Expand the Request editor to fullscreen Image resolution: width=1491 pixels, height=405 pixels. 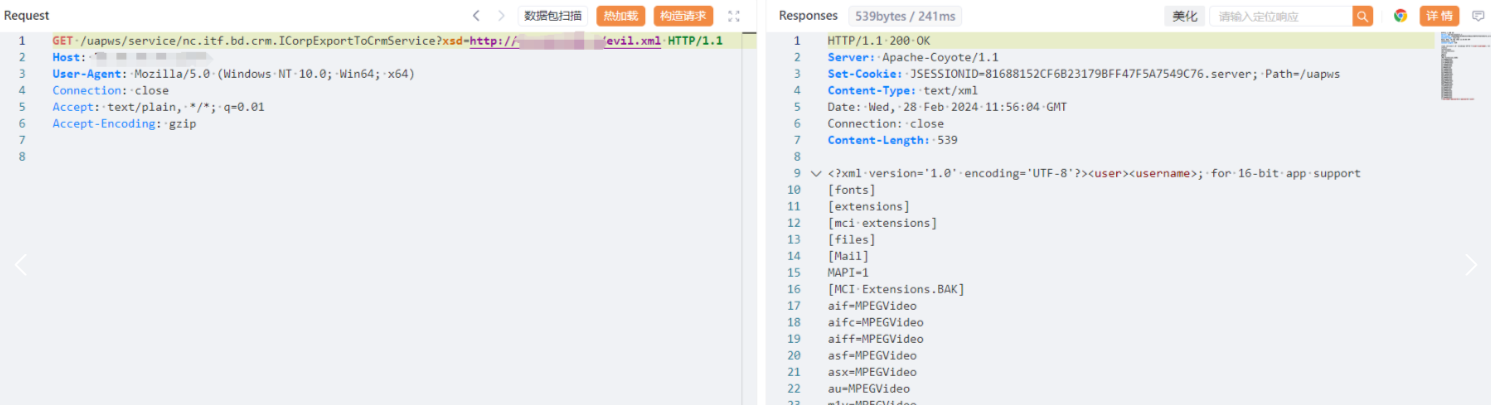coord(735,16)
